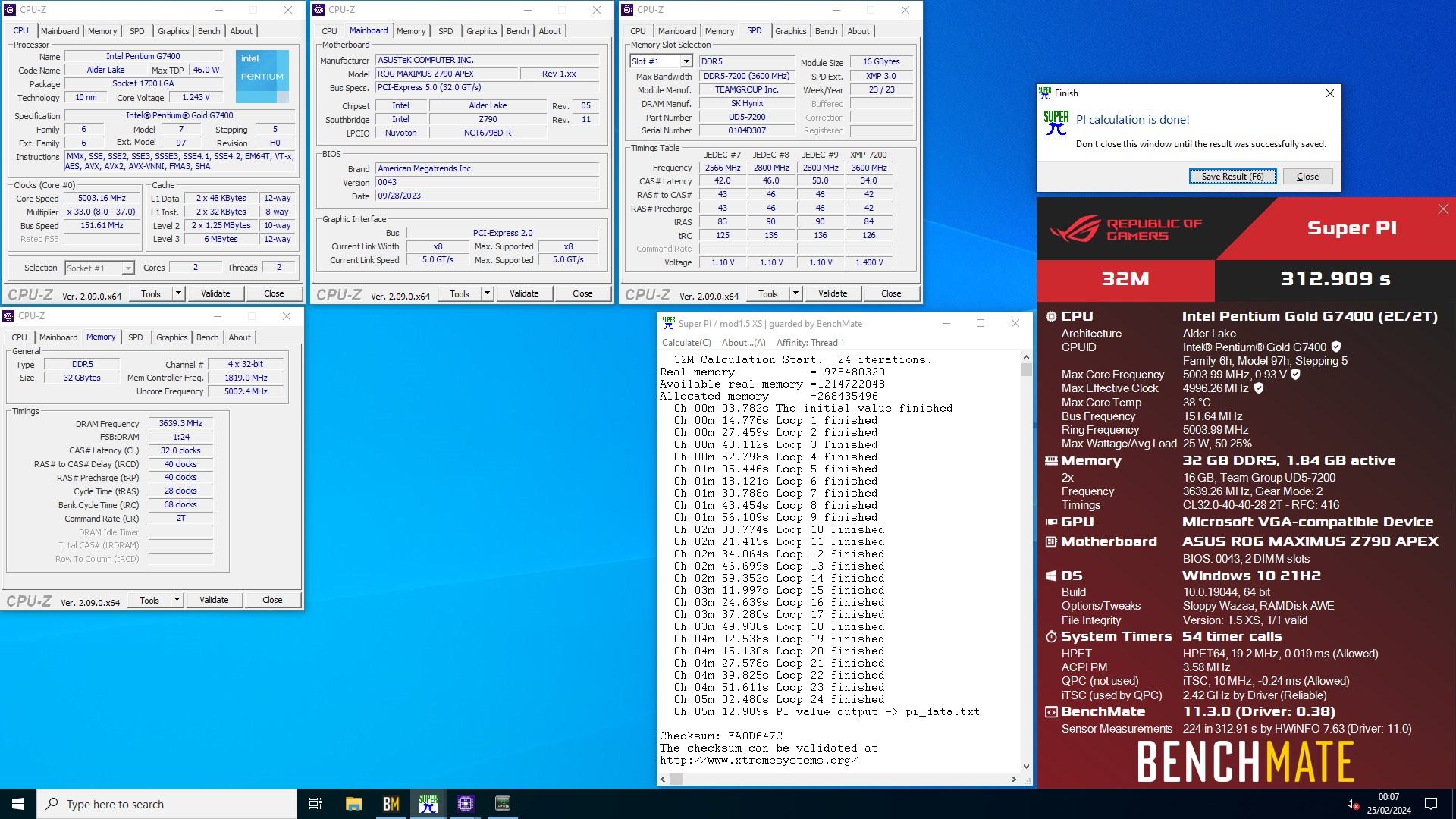Select the CPU tab in Memory window
The height and width of the screenshot is (819, 1456).
19,337
